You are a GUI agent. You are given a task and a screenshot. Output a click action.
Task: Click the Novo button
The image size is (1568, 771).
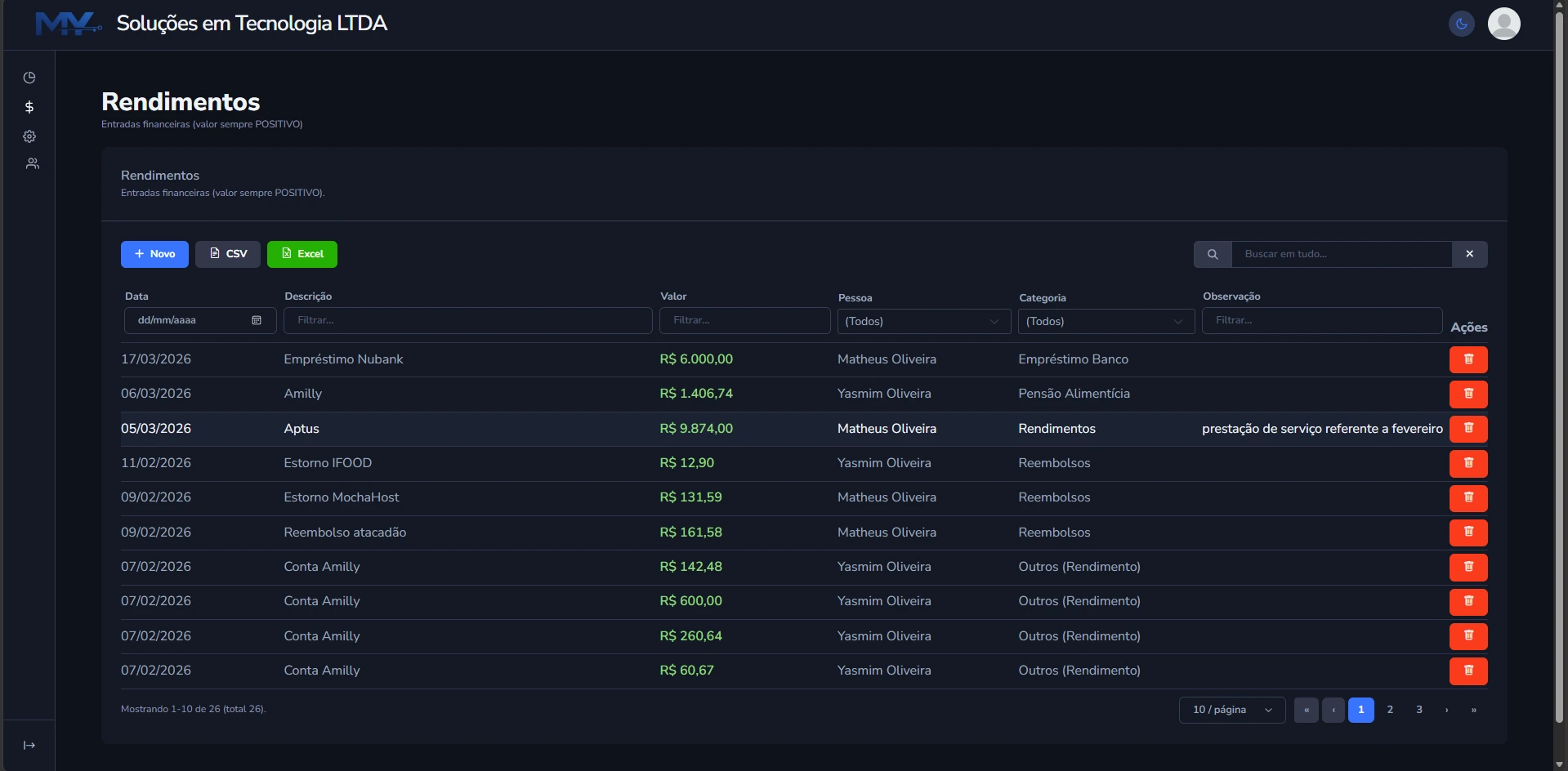154,254
